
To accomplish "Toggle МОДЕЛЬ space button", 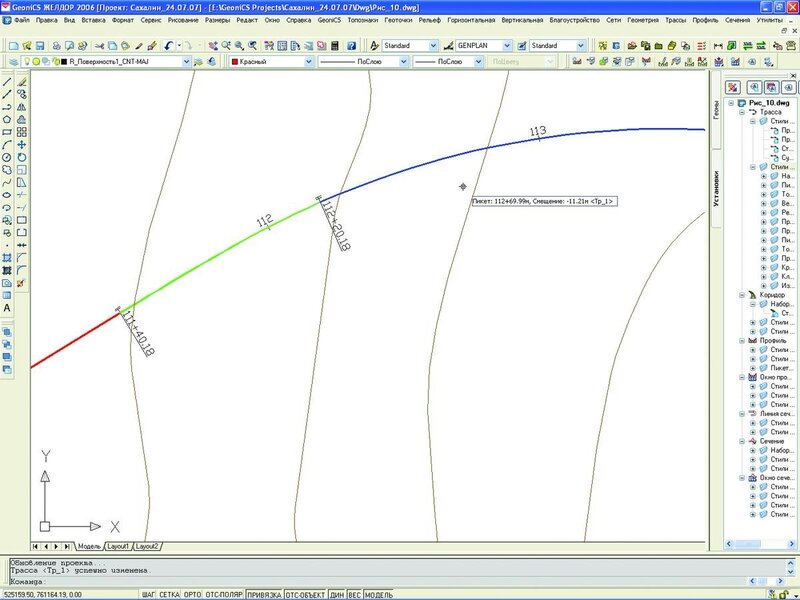I will click(x=379, y=595).
